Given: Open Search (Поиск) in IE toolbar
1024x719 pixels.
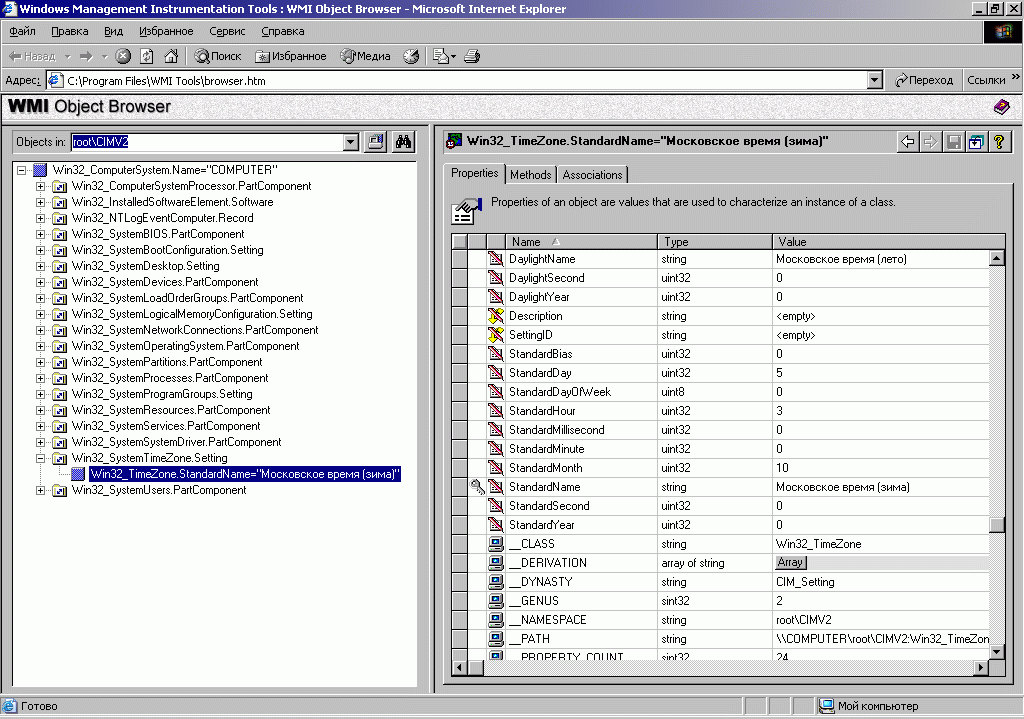Looking at the screenshot, I should pyautogui.click(x=219, y=56).
